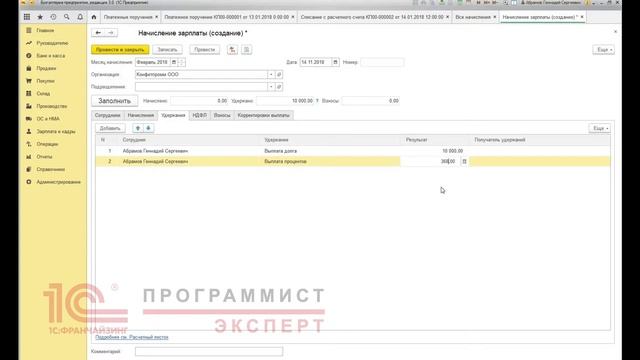Select the Удержания tab
Viewport: 640px width, 360px height.
[x=173, y=116]
